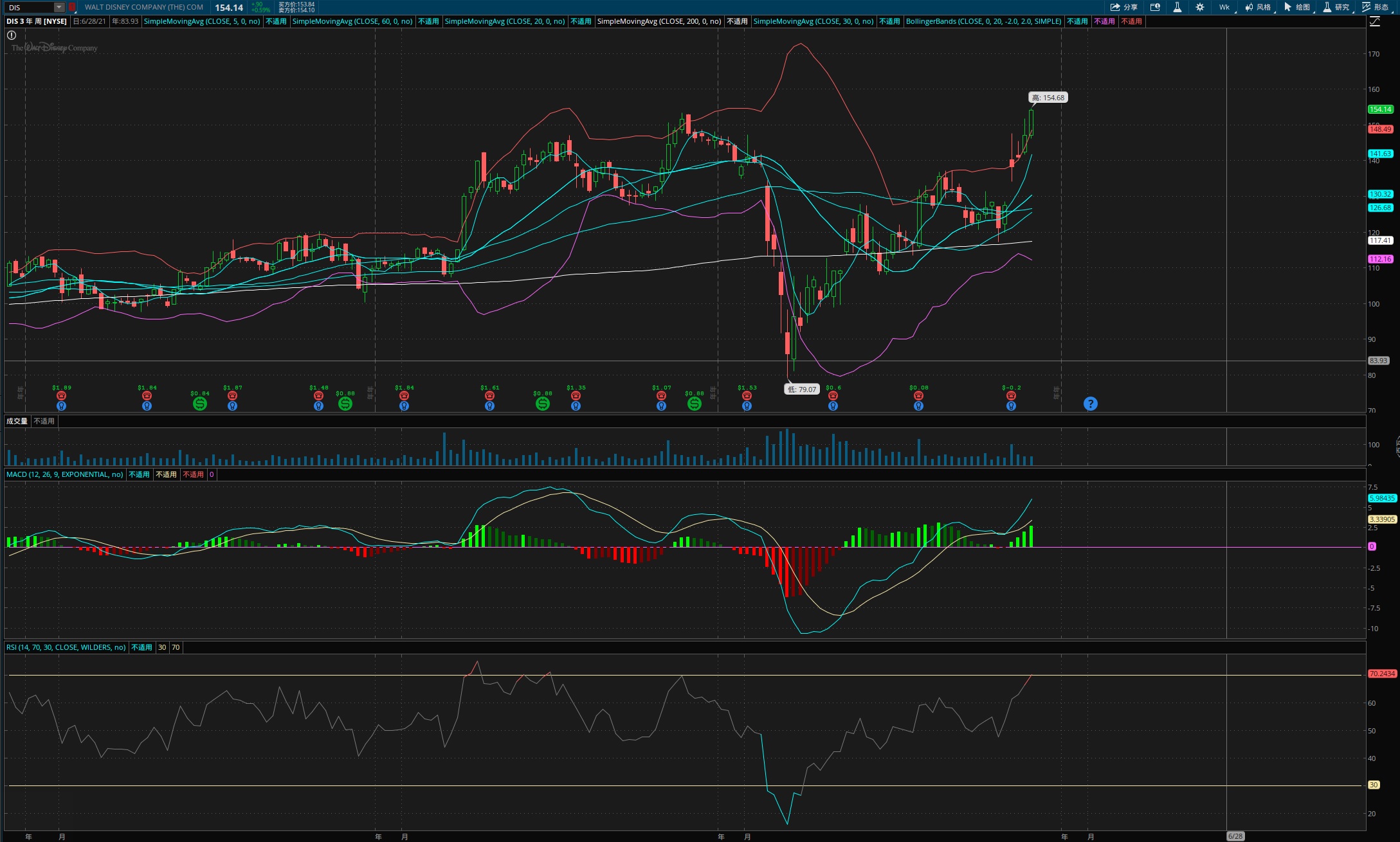Click lightbulb icon under first $1.84 earnings
The height and width of the screenshot is (842, 1400).
point(147,406)
